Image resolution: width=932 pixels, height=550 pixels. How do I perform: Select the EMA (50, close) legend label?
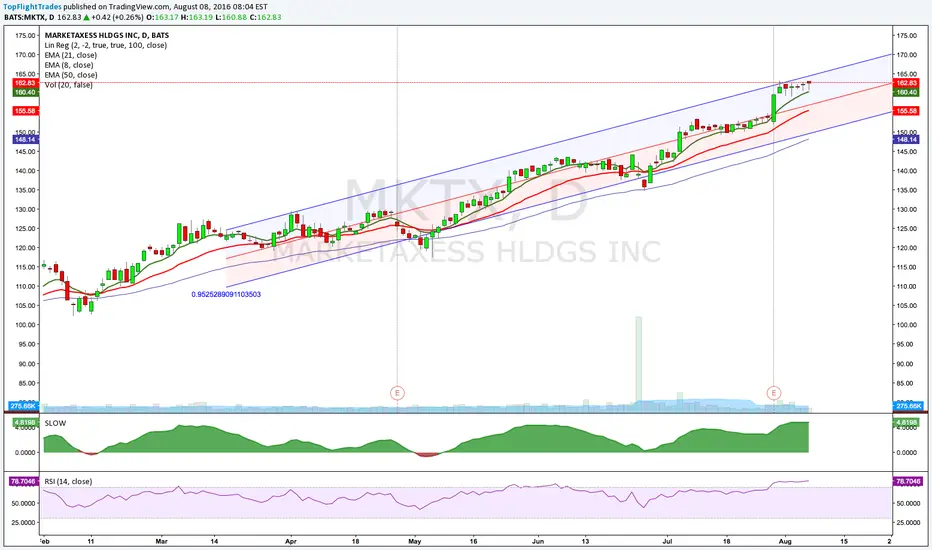pos(71,75)
